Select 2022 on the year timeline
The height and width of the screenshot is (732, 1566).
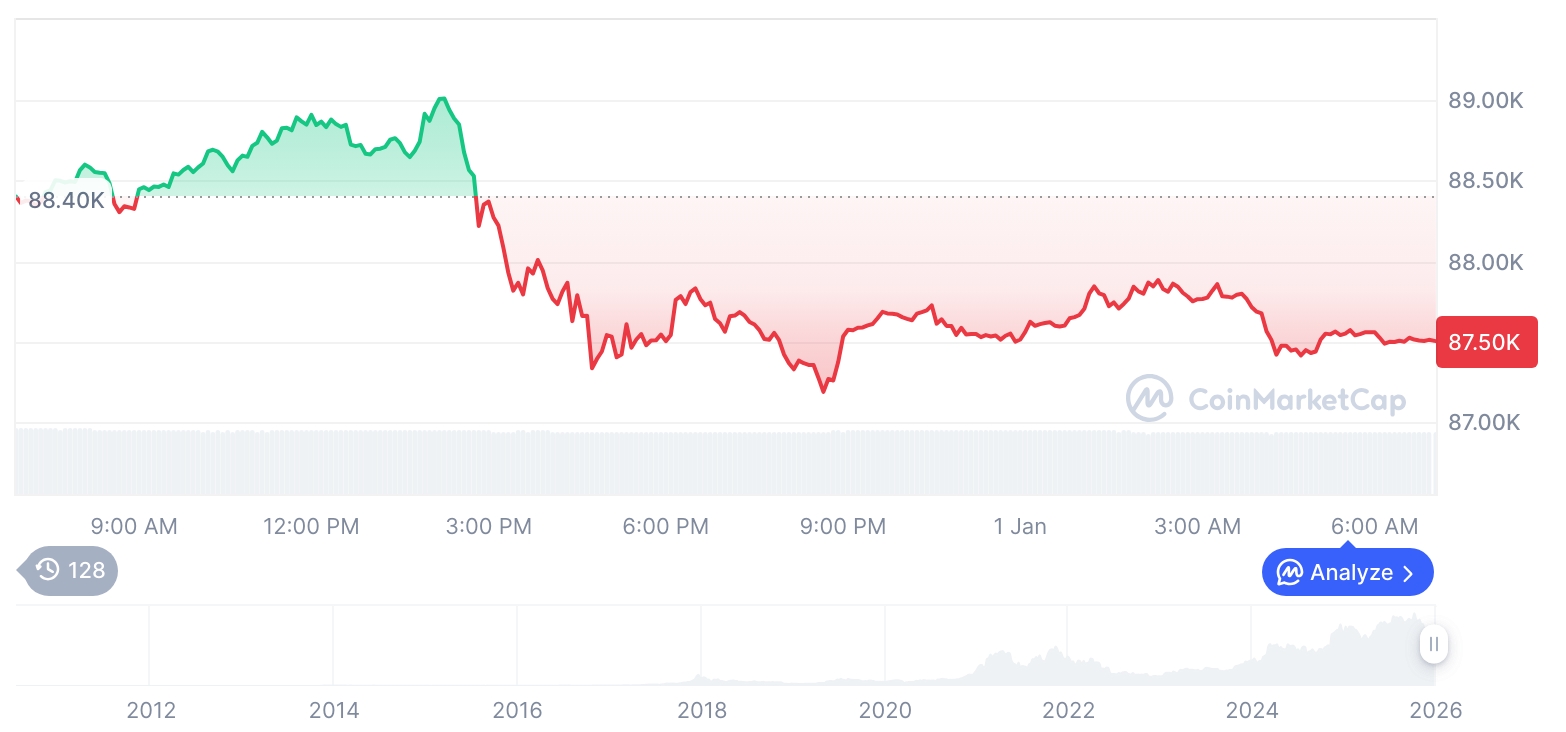1069,710
